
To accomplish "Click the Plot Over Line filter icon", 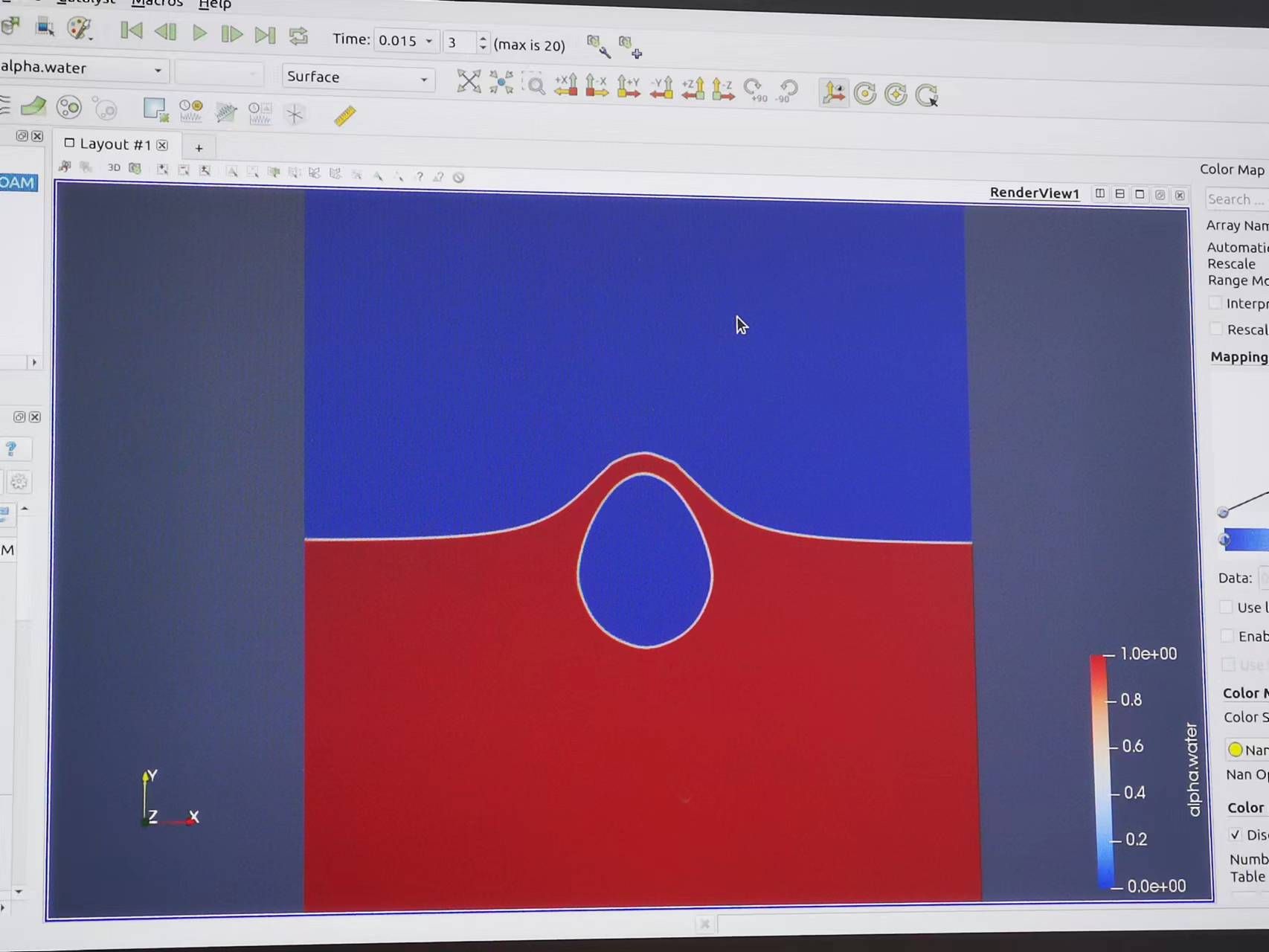I will pos(225,112).
